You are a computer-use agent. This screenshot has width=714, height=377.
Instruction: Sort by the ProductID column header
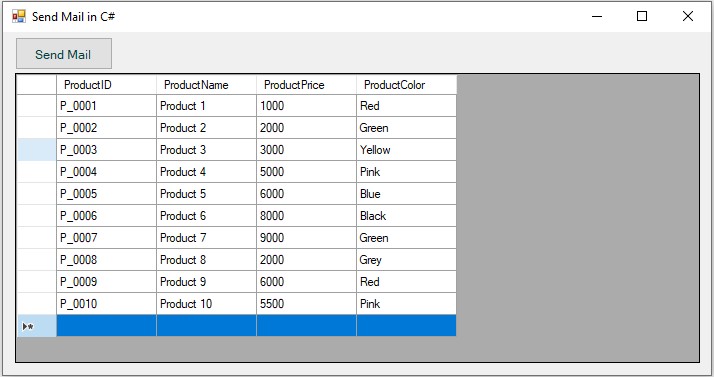[x=107, y=85]
